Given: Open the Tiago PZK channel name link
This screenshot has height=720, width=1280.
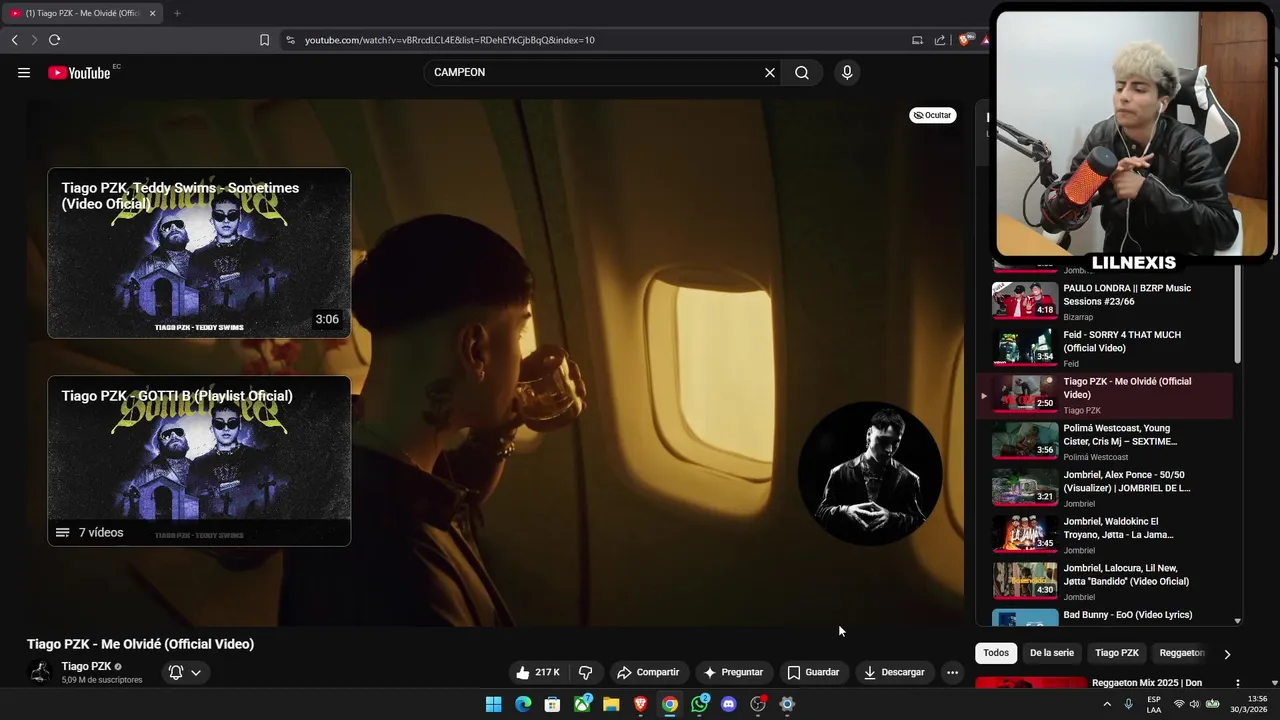Looking at the screenshot, I should pos(86,666).
